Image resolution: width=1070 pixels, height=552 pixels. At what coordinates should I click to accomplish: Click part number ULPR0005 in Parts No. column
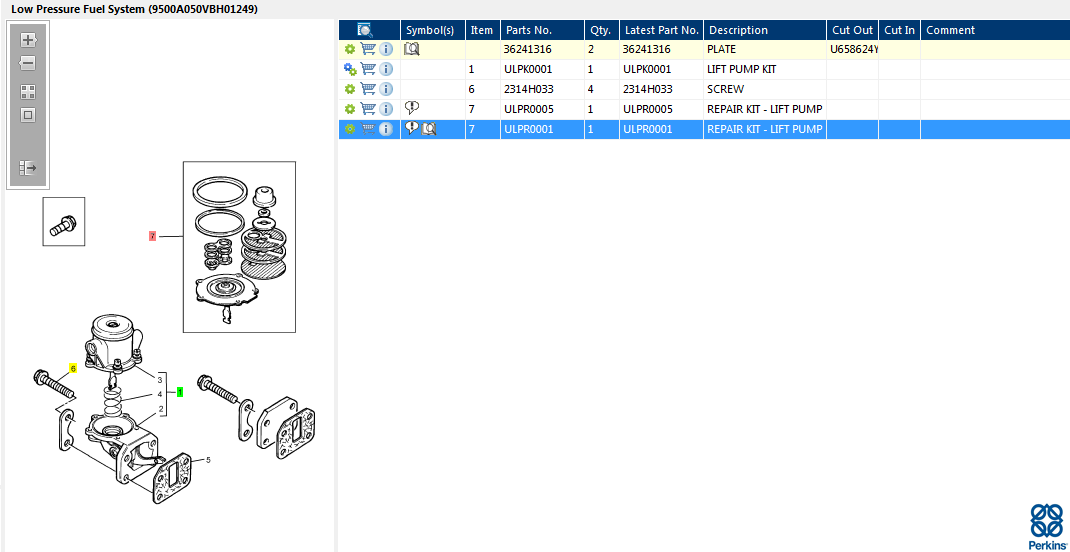[528, 108]
